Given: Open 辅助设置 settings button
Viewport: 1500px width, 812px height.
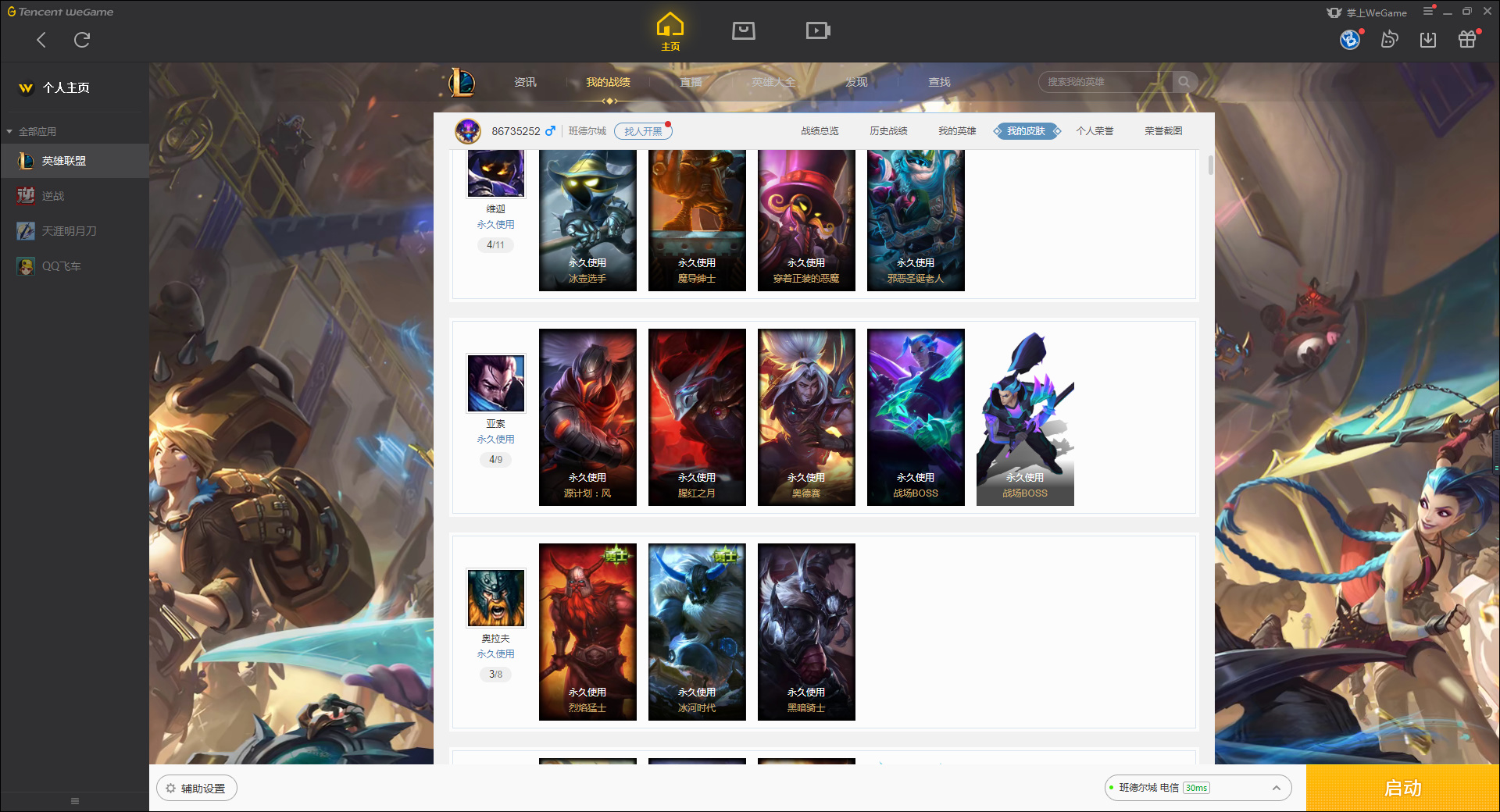Looking at the screenshot, I should coord(197,789).
